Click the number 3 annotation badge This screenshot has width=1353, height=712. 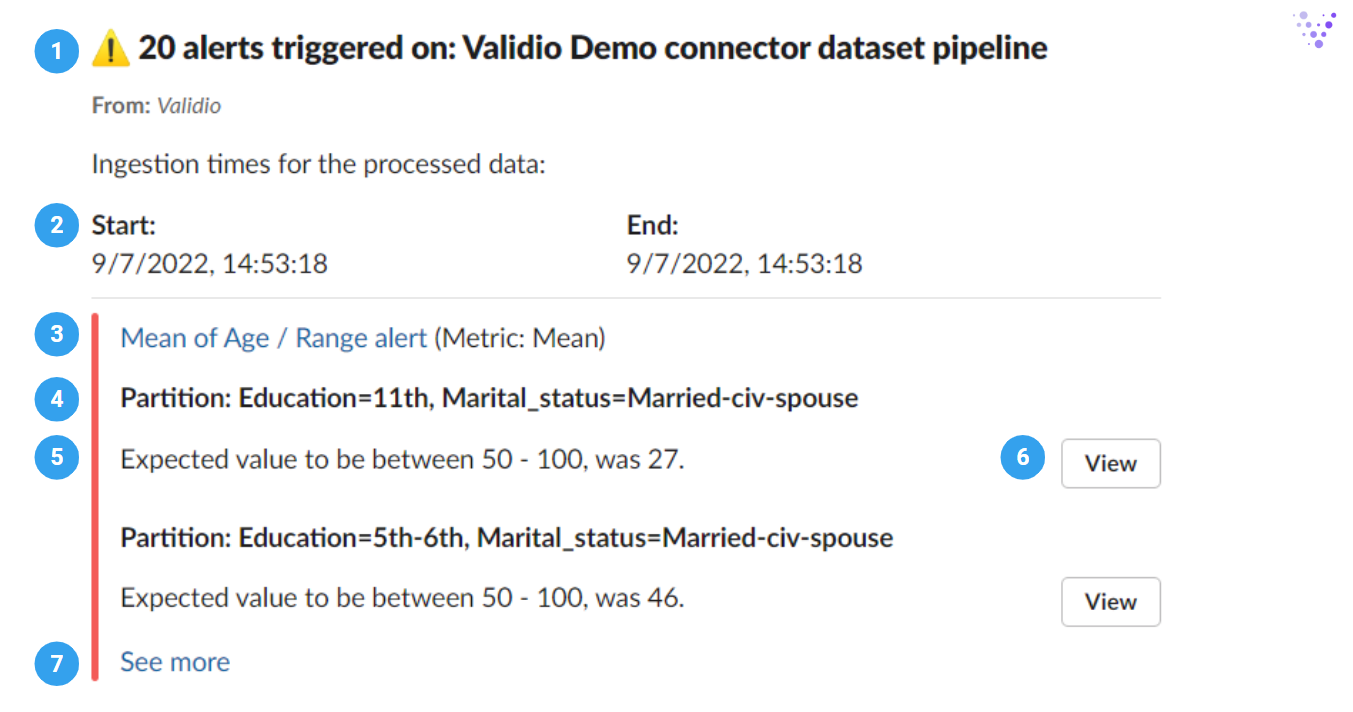point(56,335)
